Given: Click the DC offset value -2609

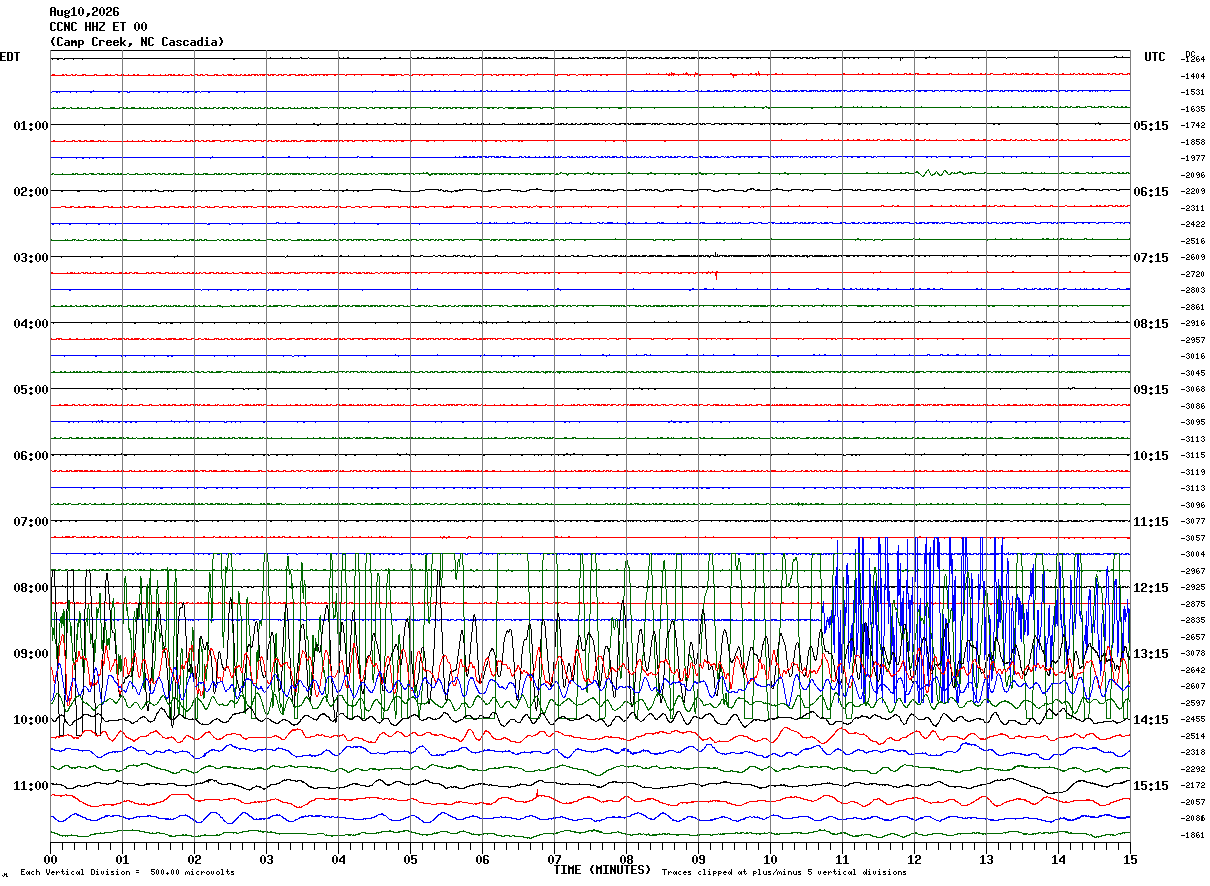Looking at the screenshot, I should click(1192, 257).
